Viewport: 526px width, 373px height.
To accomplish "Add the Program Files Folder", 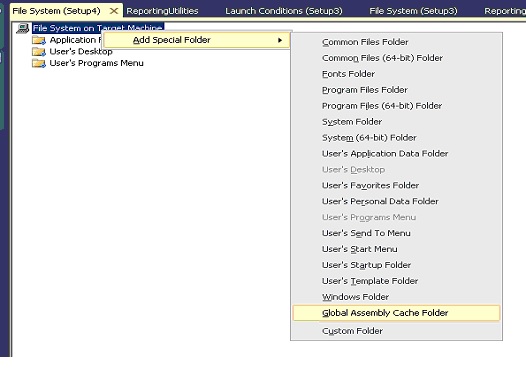I will [396, 90].
